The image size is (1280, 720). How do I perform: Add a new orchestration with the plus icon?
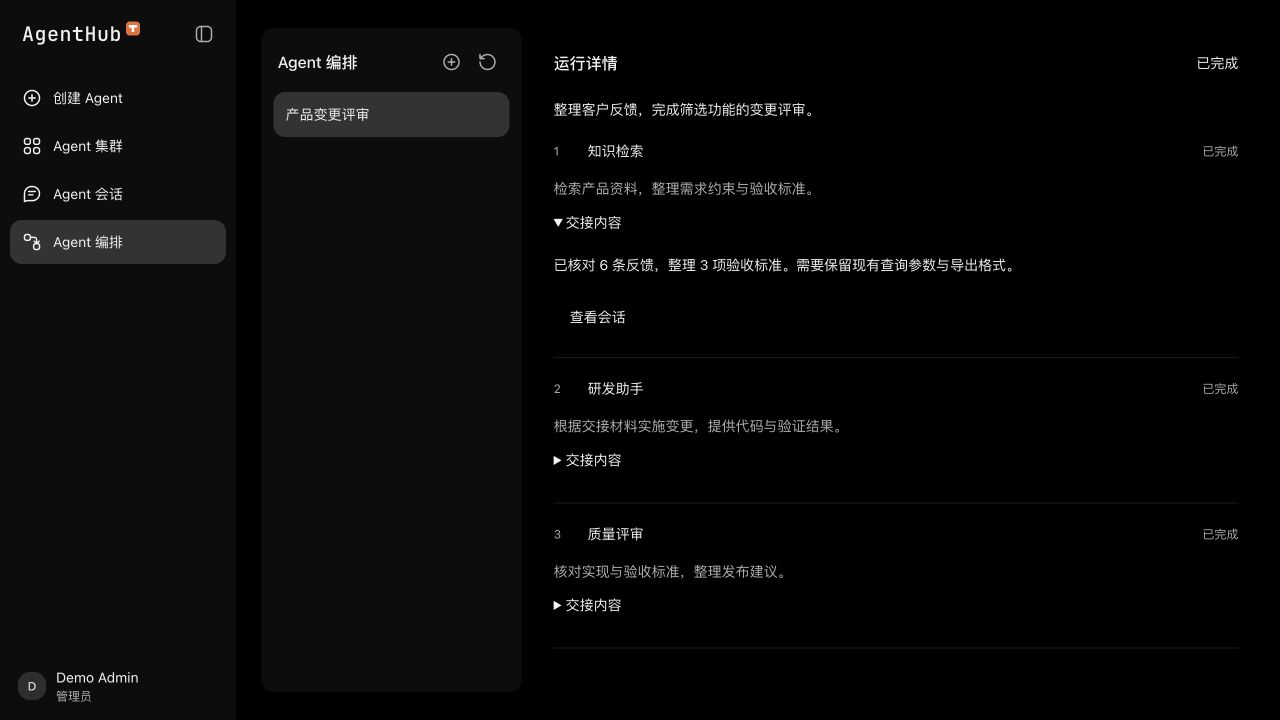click(451, 62)
